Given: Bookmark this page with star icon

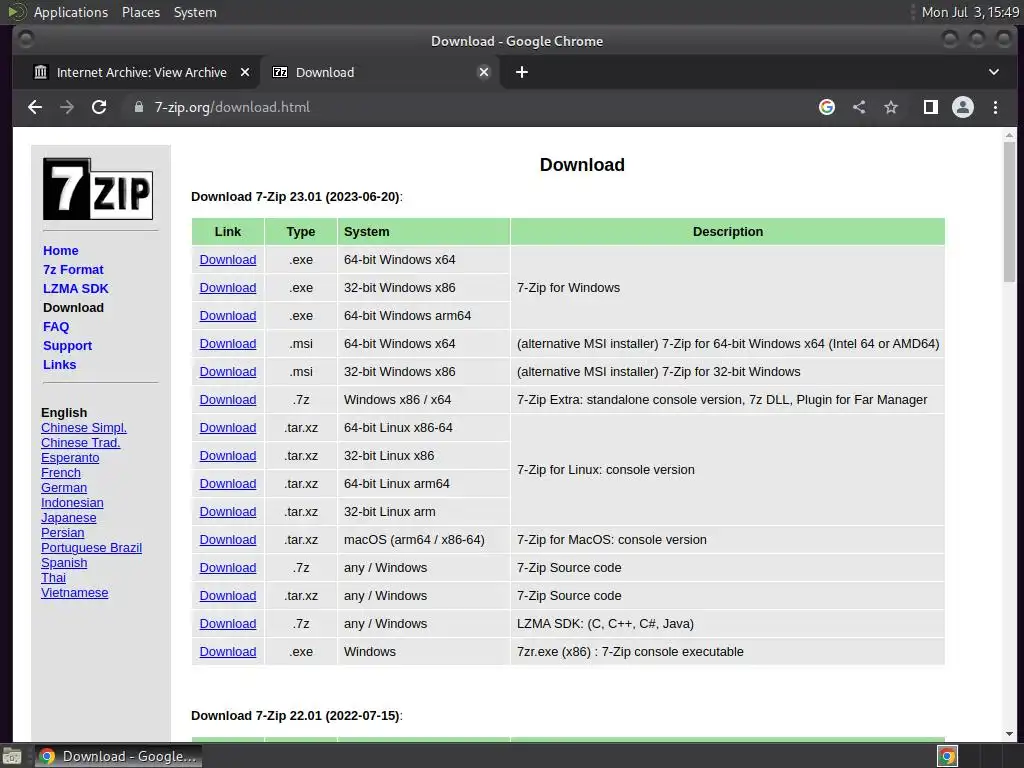Looking at the screenshot, I should (x=891, y=107).
